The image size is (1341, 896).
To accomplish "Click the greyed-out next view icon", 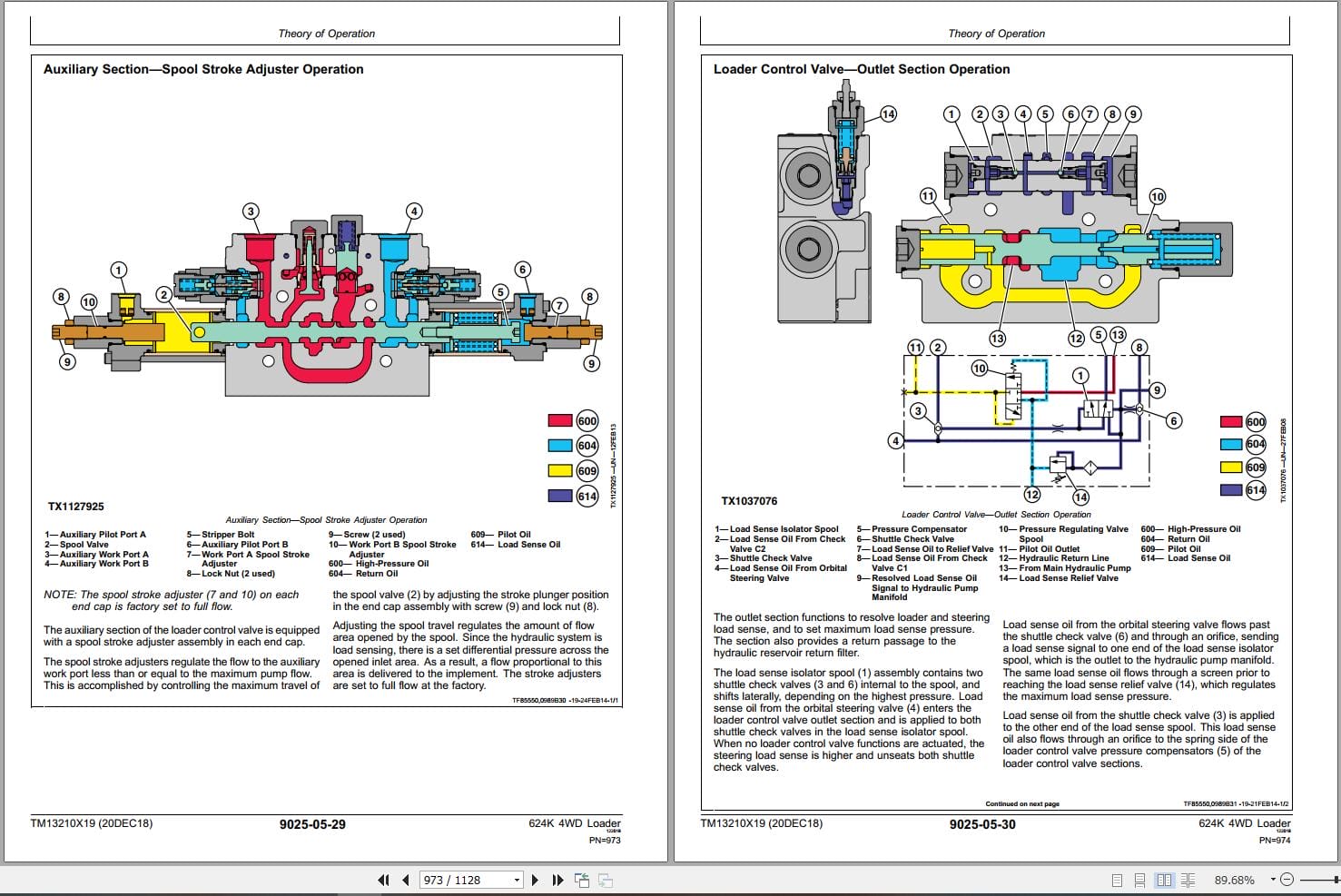I will pyautogui.click(x=605, y=880).
